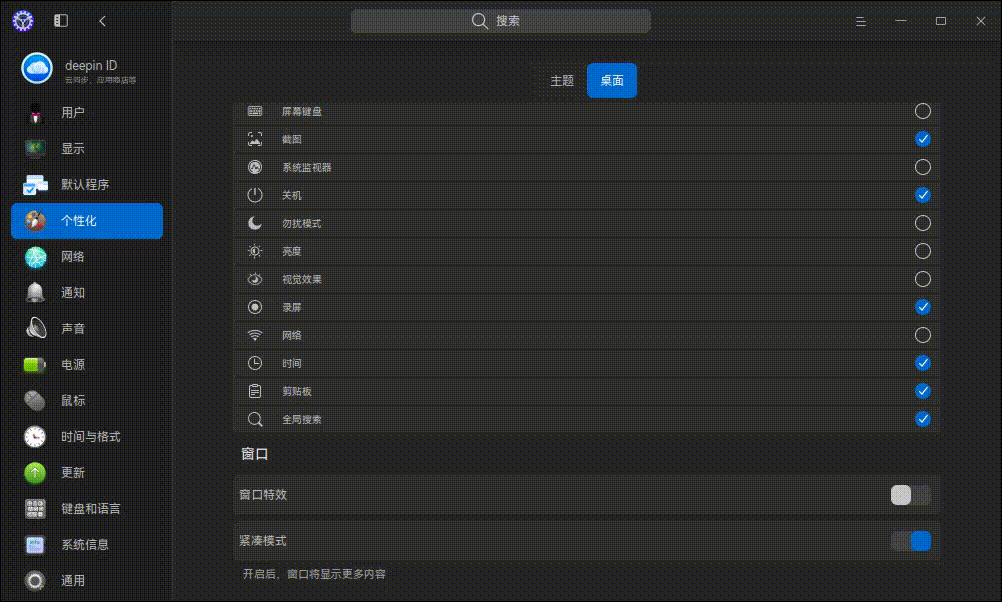Enable the 勿扰模式 checkbox

pyautogui.click(x=923, y=223)
